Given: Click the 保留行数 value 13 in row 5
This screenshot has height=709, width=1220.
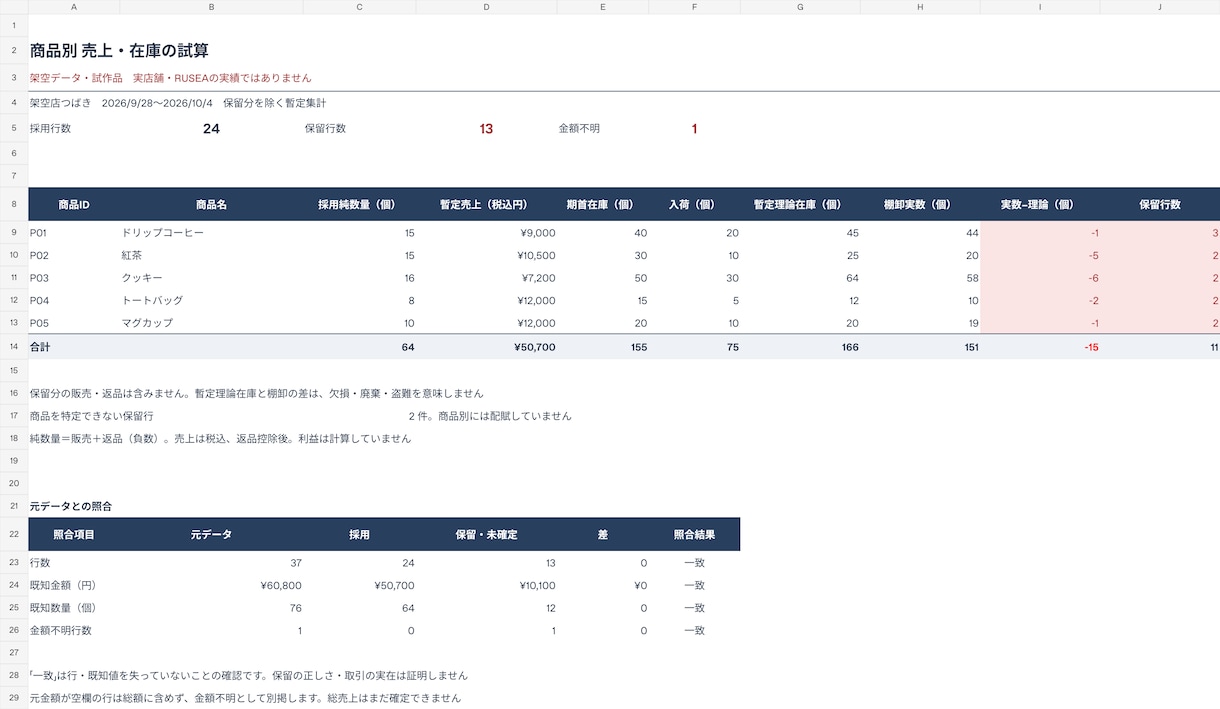Looking at the screenshot, I should 486,129.
